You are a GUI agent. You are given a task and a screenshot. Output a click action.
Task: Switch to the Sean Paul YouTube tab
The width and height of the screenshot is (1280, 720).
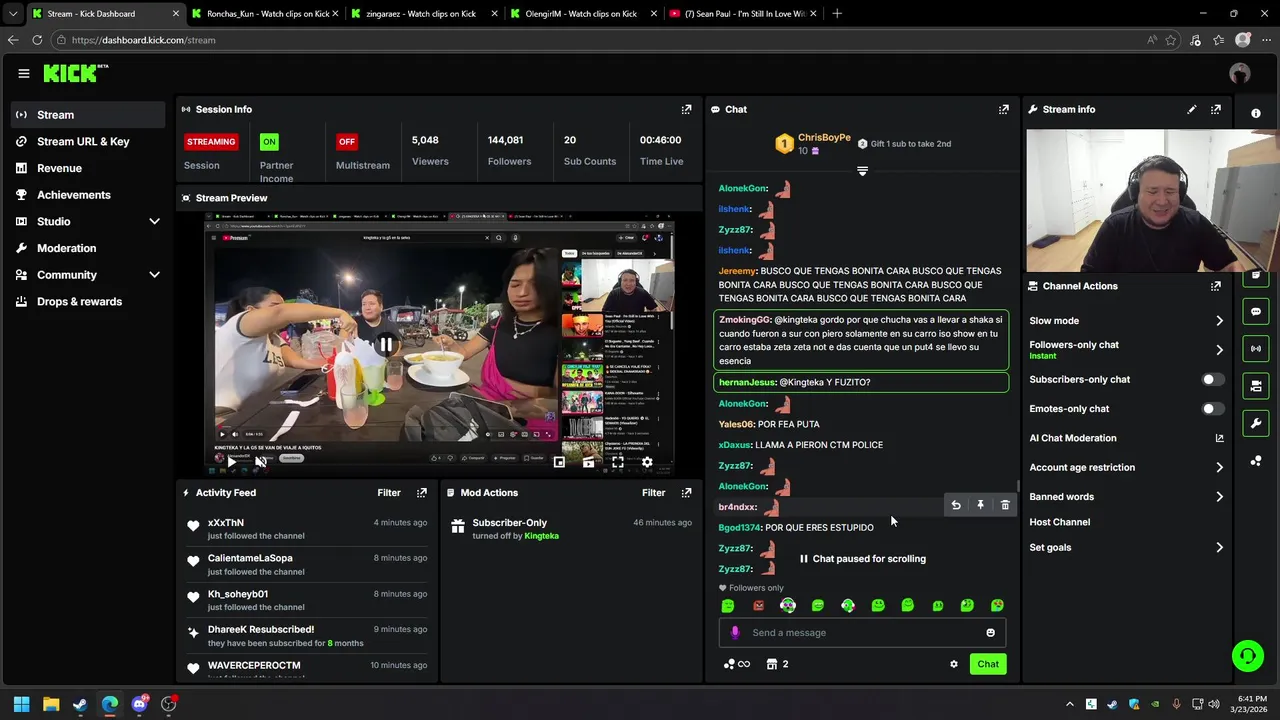tap(743, 14)
